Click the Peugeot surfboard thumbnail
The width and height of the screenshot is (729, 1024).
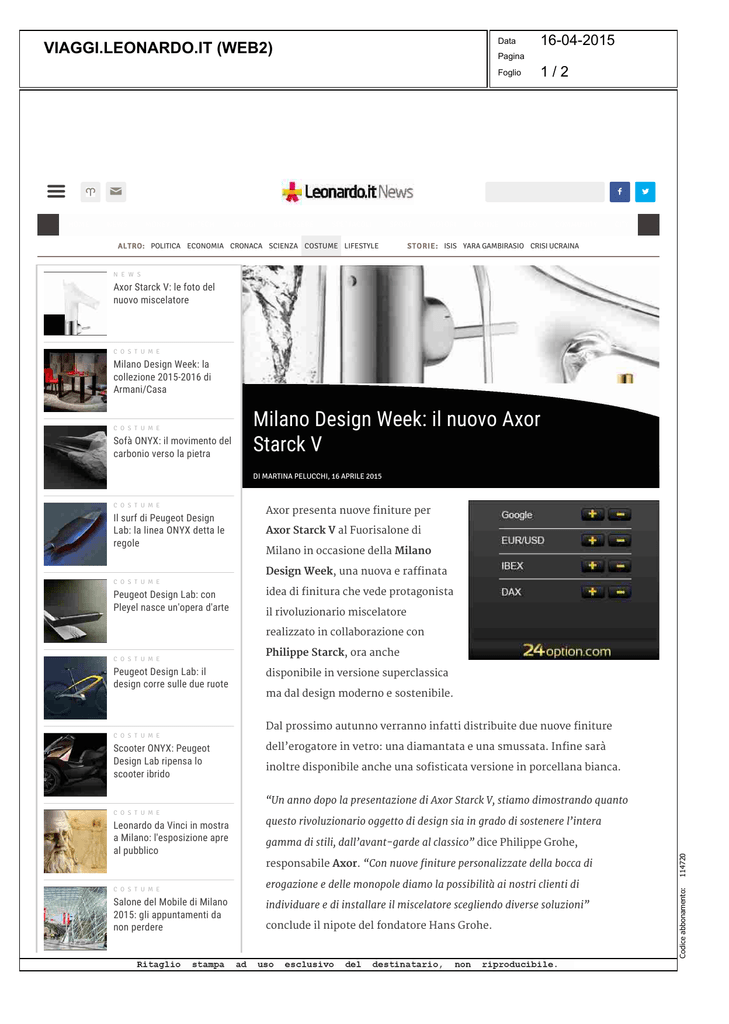pos(75,534)
